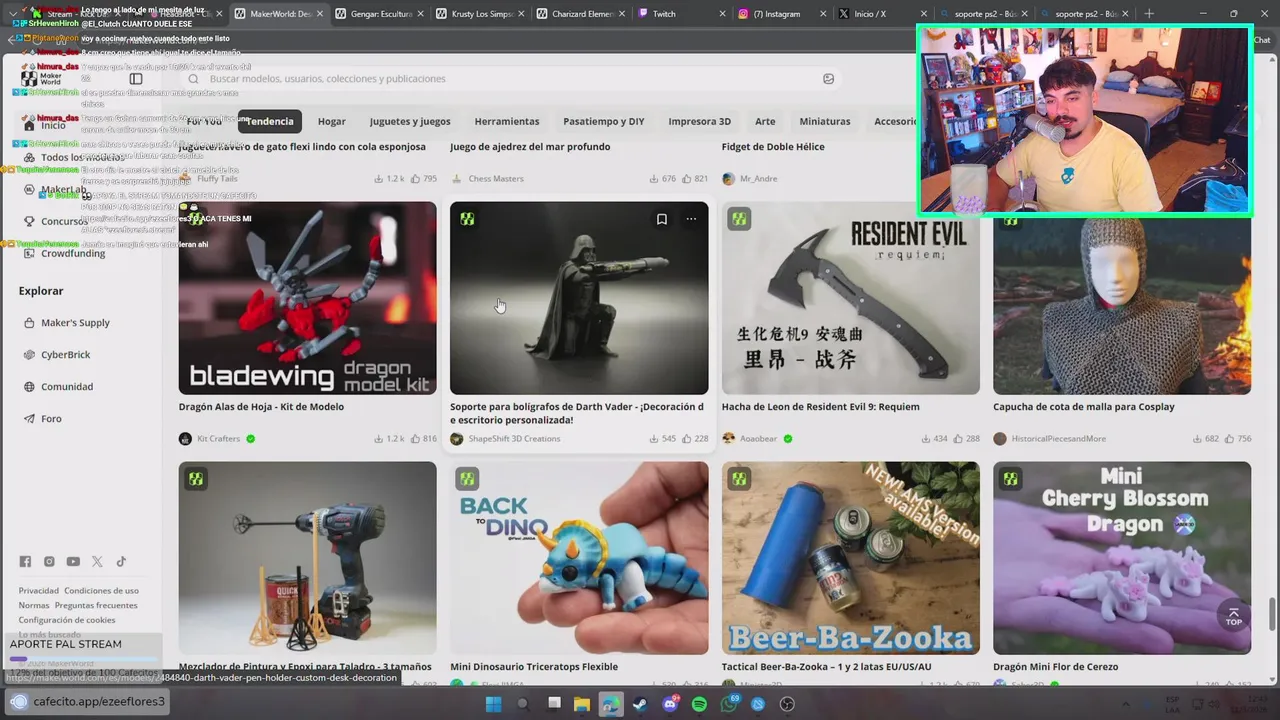The width and height of the screenshot is (1280, 720).
Task: Click the green badge on Resident Evil axe thumbnail
Action: coord(739,219)
